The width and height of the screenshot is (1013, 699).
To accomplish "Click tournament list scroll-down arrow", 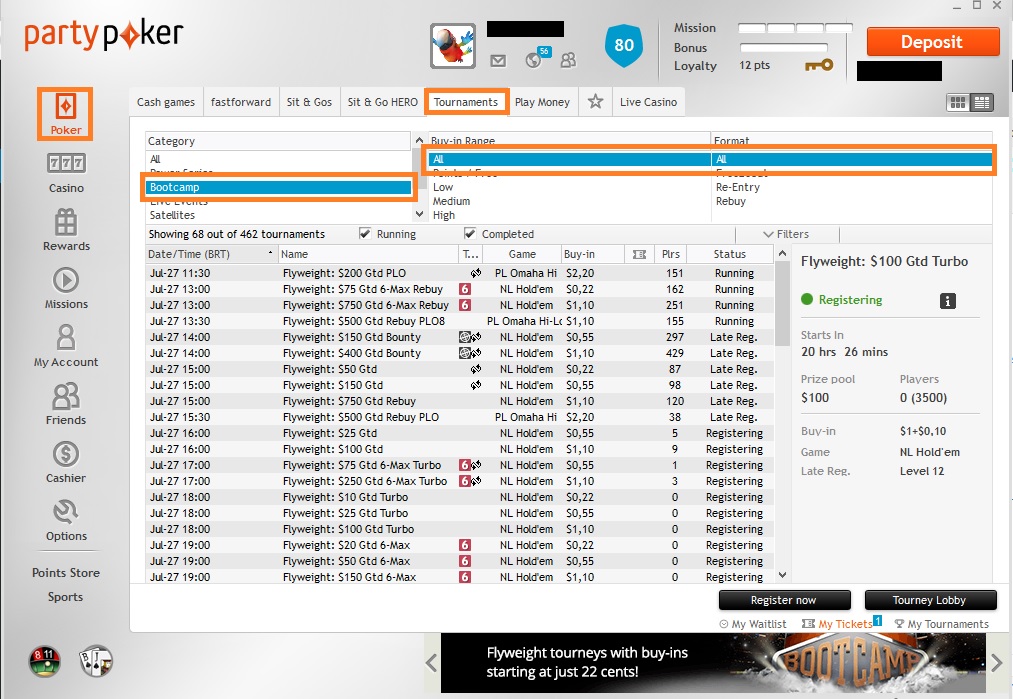I will tap(782, 574).
